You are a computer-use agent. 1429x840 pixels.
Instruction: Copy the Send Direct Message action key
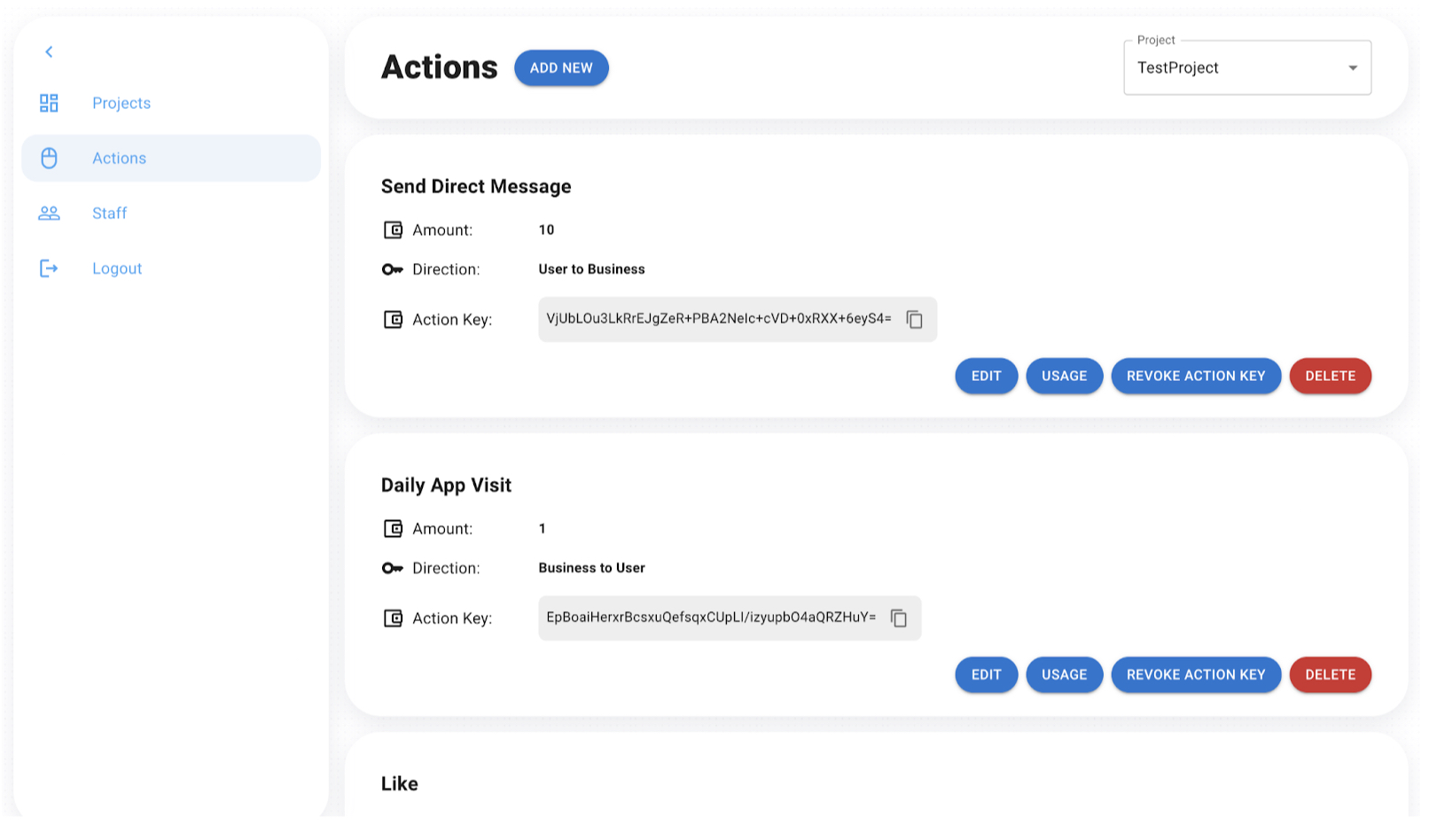(x=914, y=320)
